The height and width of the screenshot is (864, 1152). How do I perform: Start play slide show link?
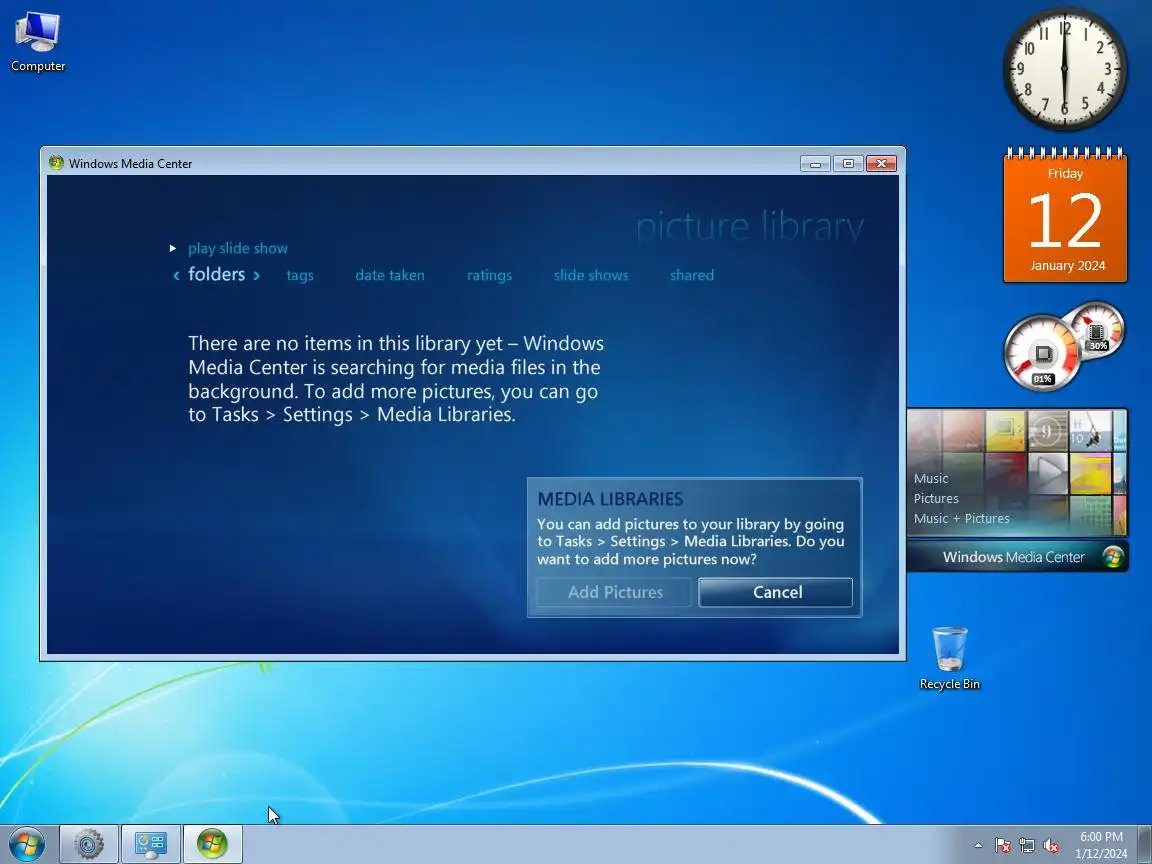pyautogui.click(x=237, y=248)
